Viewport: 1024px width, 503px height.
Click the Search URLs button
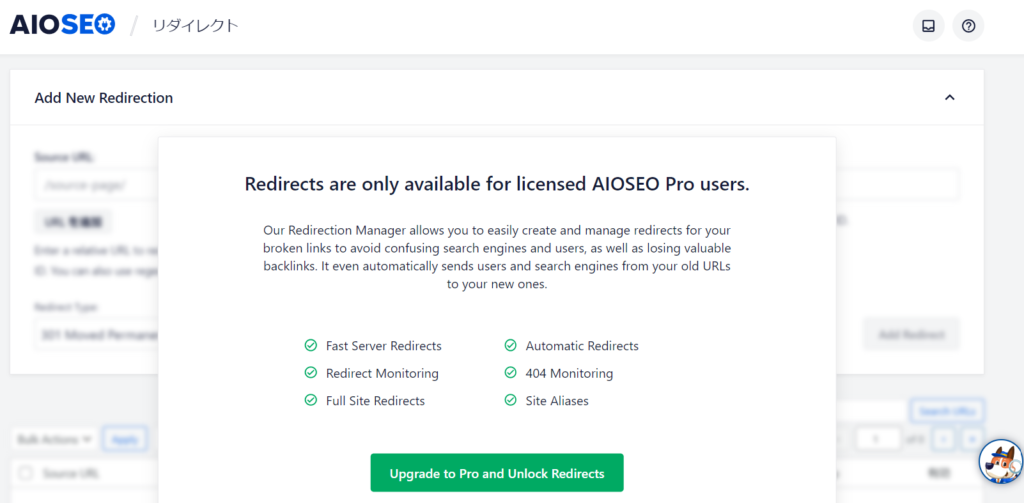point(946,411)
